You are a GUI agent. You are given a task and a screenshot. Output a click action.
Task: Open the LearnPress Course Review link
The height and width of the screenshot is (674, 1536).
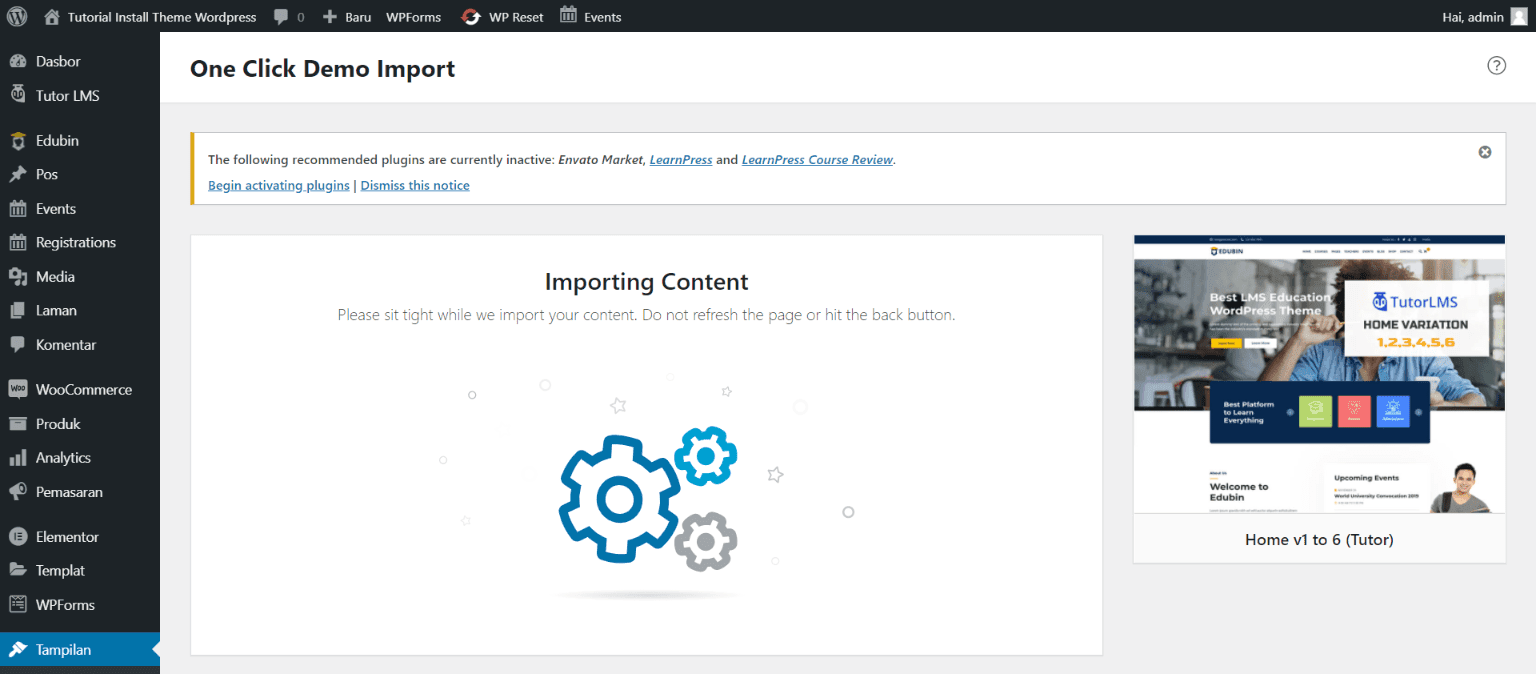point(817,159)
